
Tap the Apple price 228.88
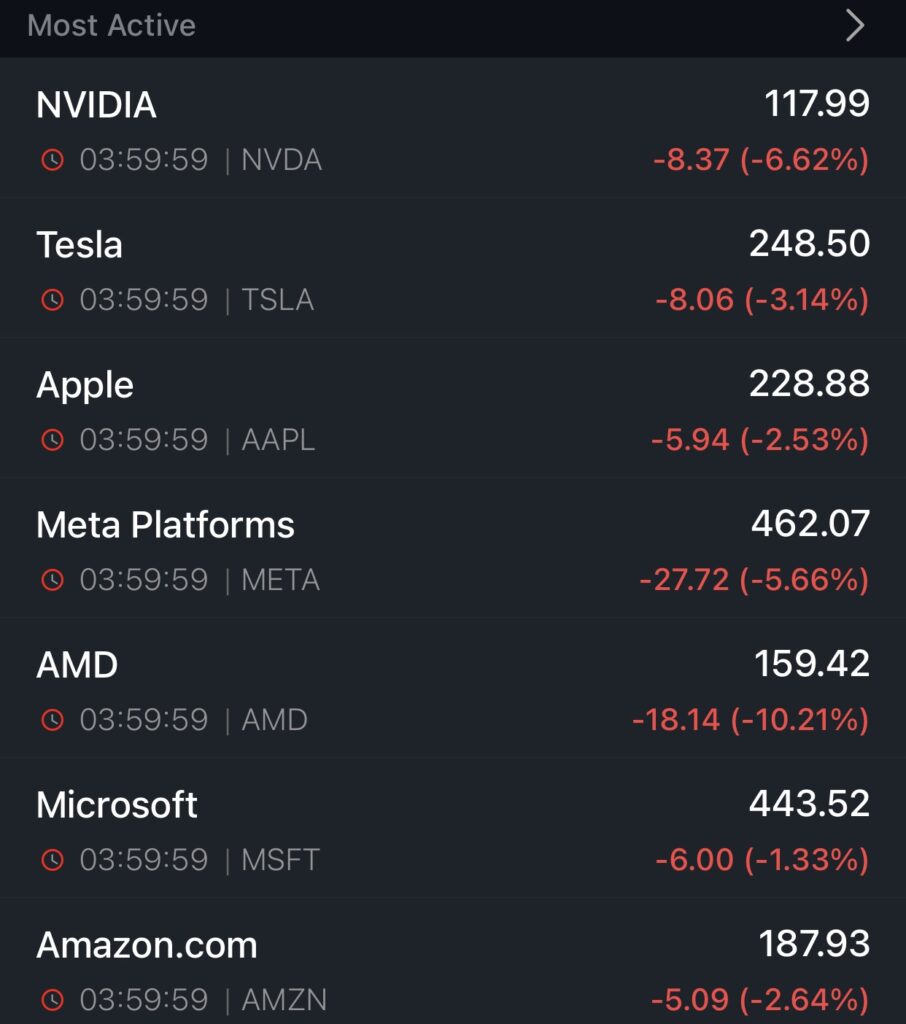[810, 384]
